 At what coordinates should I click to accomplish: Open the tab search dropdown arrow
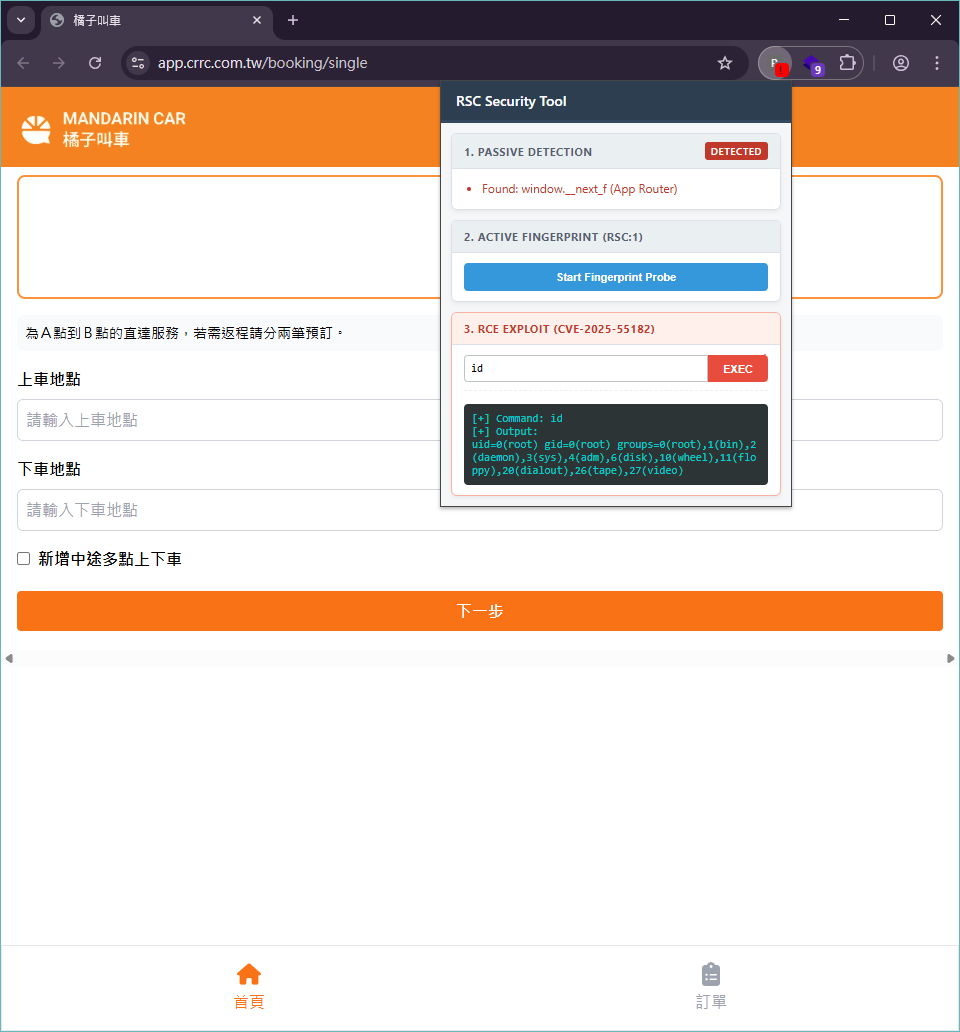[21, 20]
